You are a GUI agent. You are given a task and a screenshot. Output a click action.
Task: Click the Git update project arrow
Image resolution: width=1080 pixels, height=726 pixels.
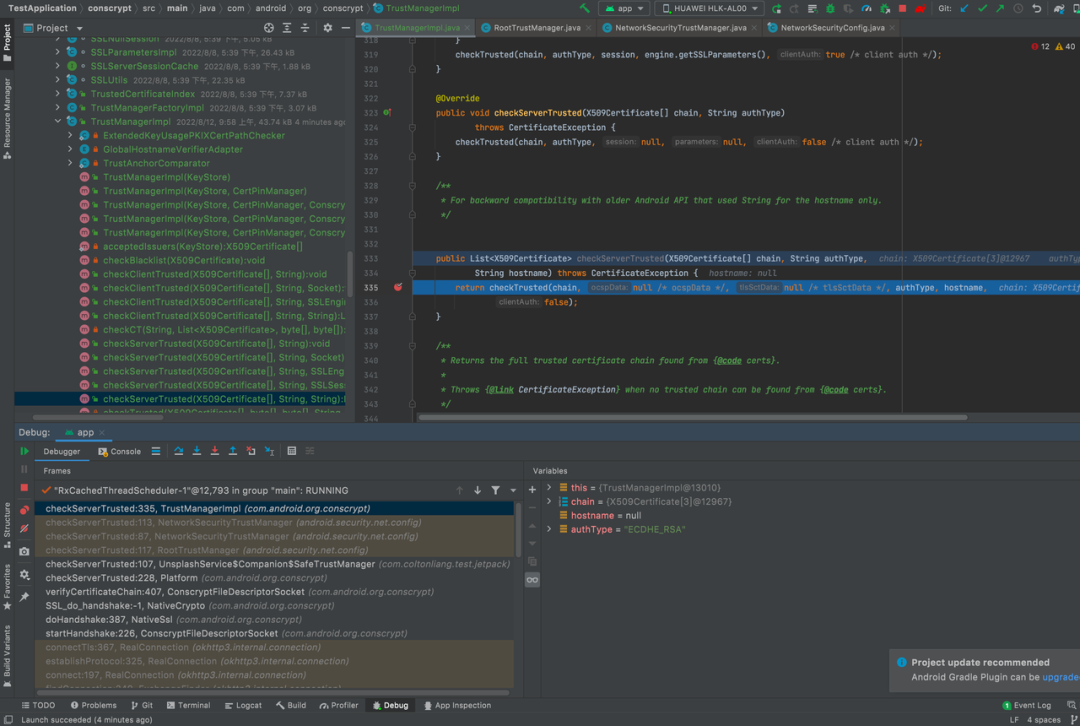click(964, 8)
